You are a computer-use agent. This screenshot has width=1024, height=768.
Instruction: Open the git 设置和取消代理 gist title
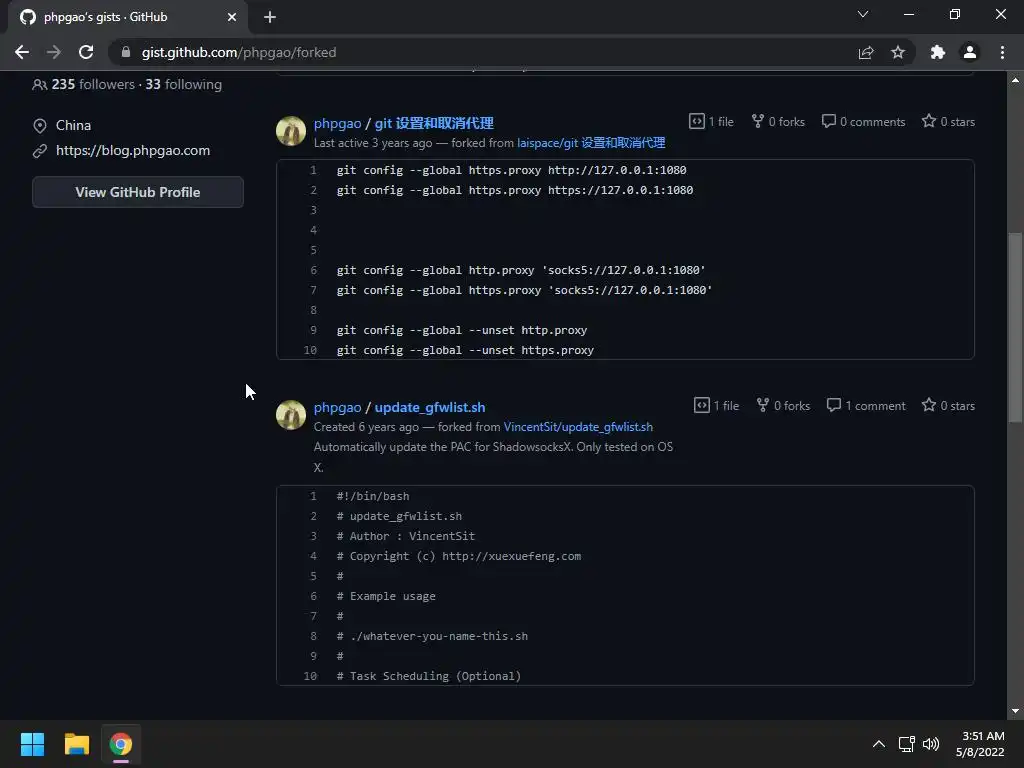point(434,123)
